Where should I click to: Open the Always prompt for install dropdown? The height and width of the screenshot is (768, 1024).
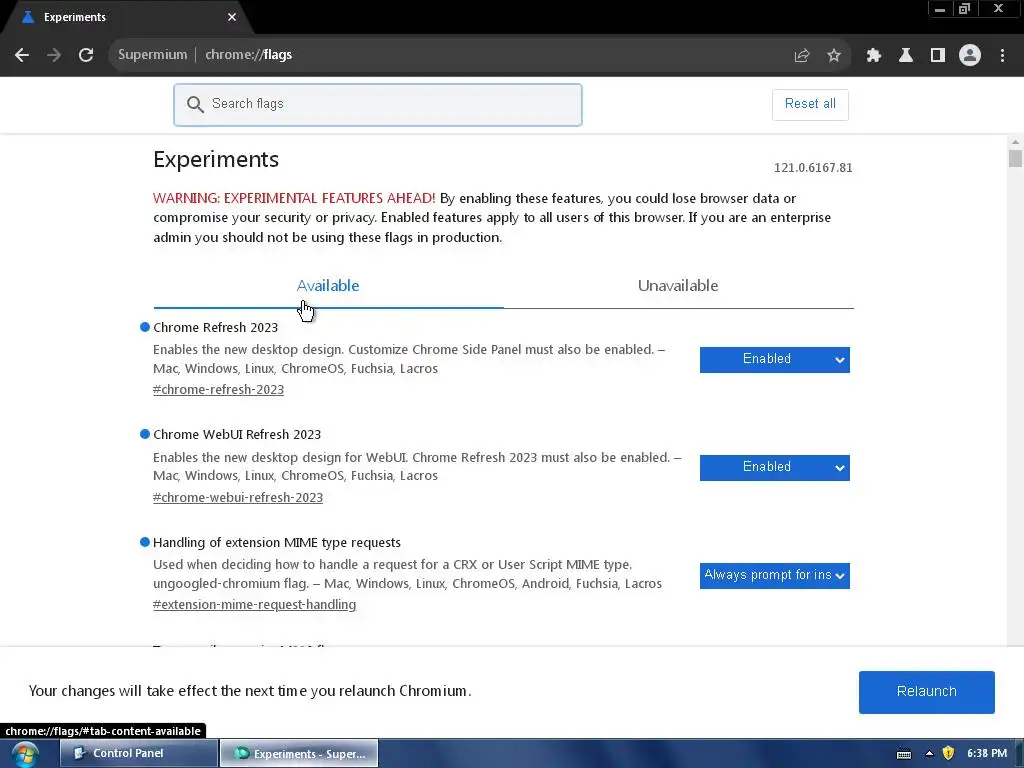pos(775,575)
